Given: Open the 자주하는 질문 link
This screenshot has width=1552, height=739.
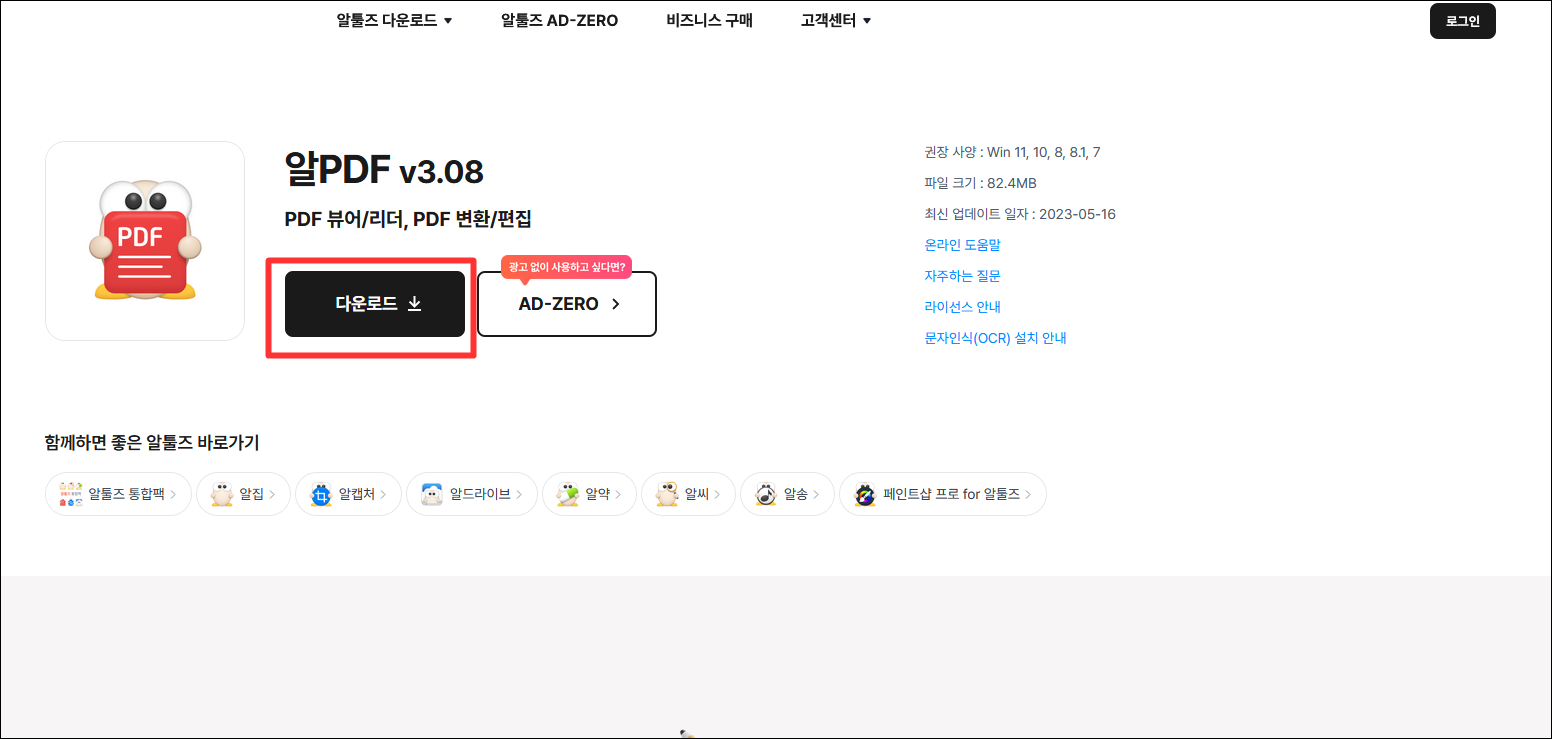Looking at the screenshot, I should point(962,276).
